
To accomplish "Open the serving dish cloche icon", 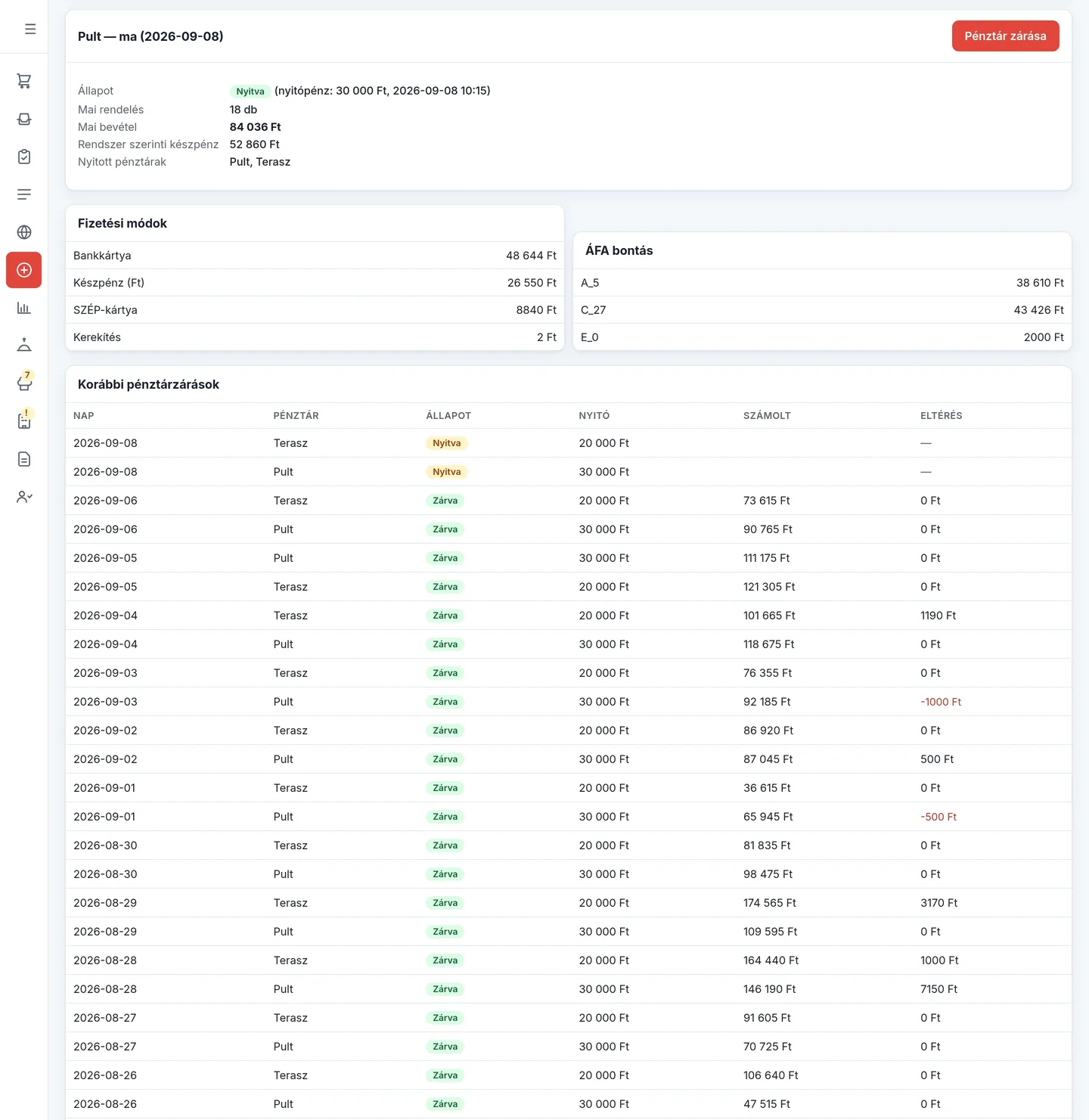I will (x=24, y=346).
